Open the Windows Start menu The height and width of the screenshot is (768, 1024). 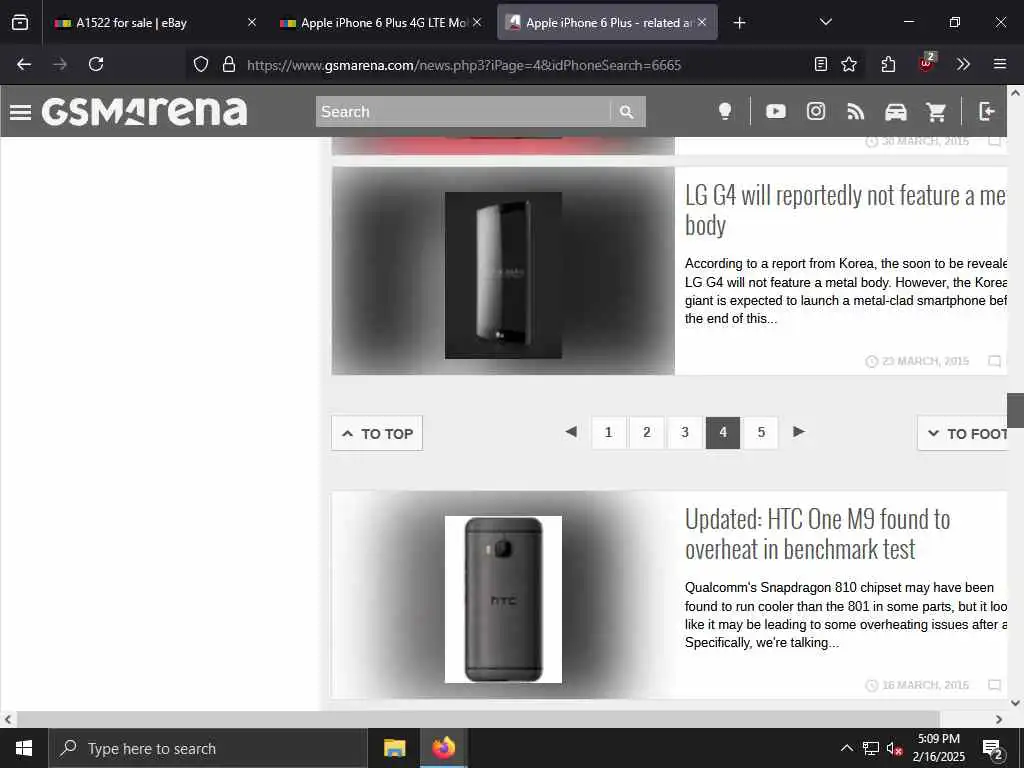(24, 748)
